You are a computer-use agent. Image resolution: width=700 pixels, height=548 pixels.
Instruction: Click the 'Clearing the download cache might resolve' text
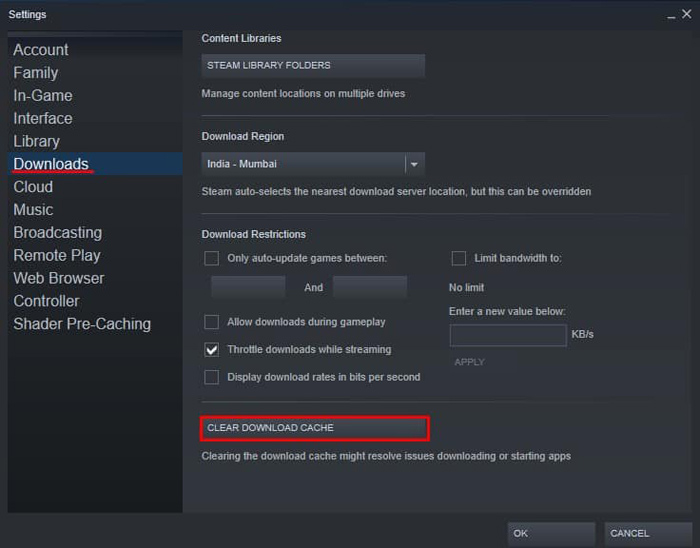[386, 456]
